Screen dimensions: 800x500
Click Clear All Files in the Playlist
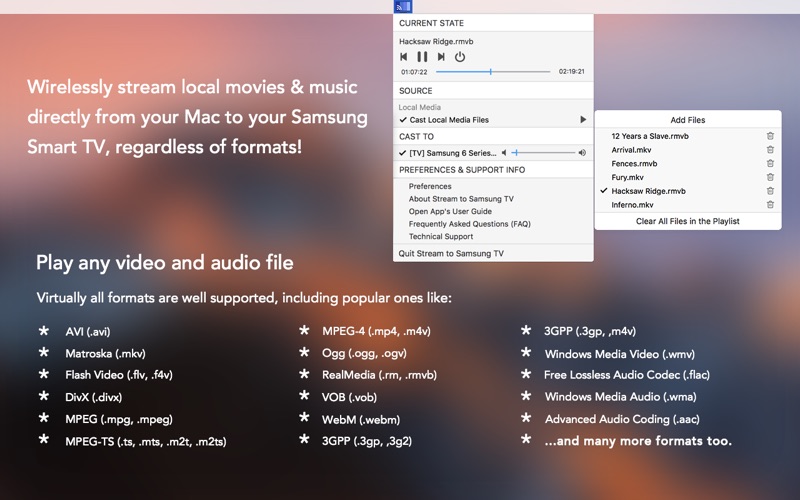tap(688, 221)
